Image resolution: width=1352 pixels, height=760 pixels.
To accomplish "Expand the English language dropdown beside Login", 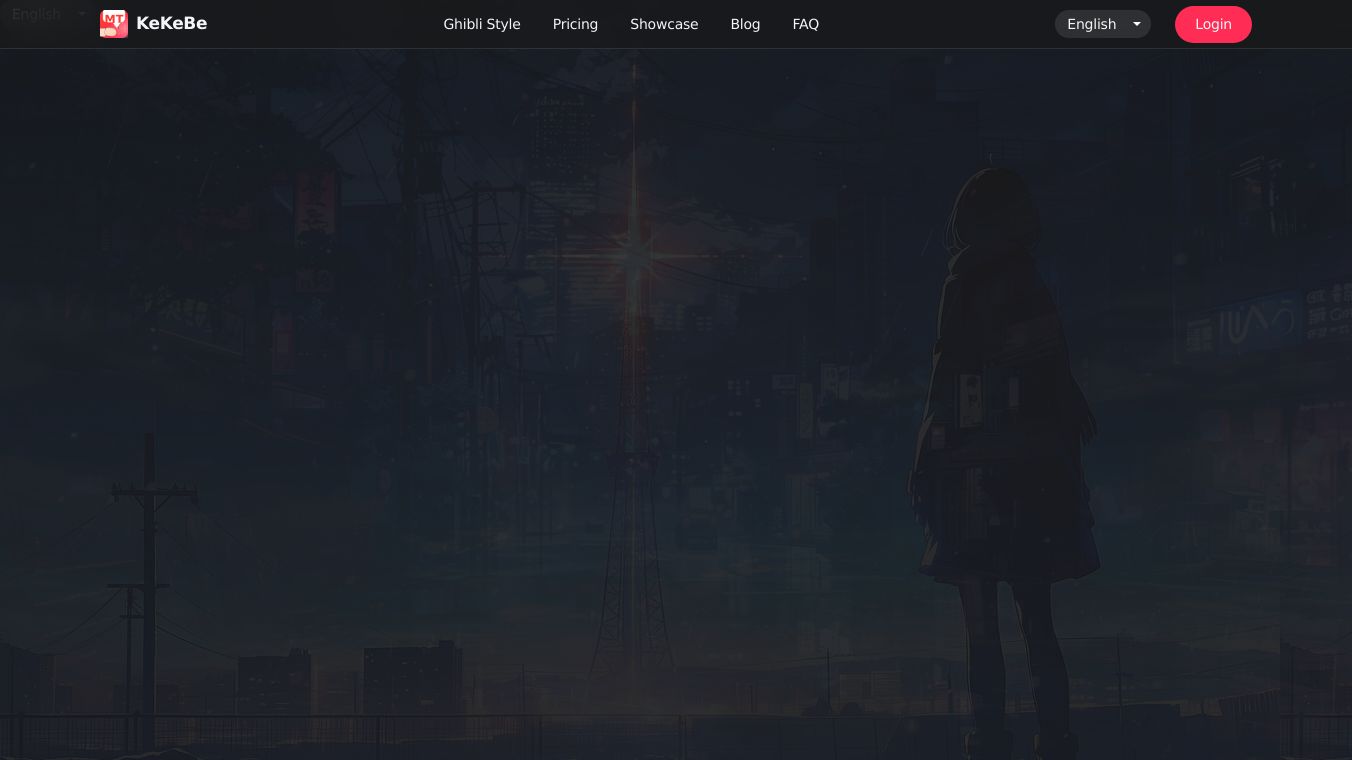I will 1103,24.
